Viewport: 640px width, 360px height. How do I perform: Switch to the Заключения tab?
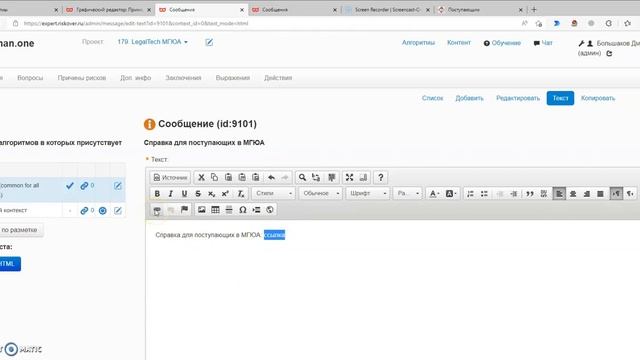[x=183, y=78]
